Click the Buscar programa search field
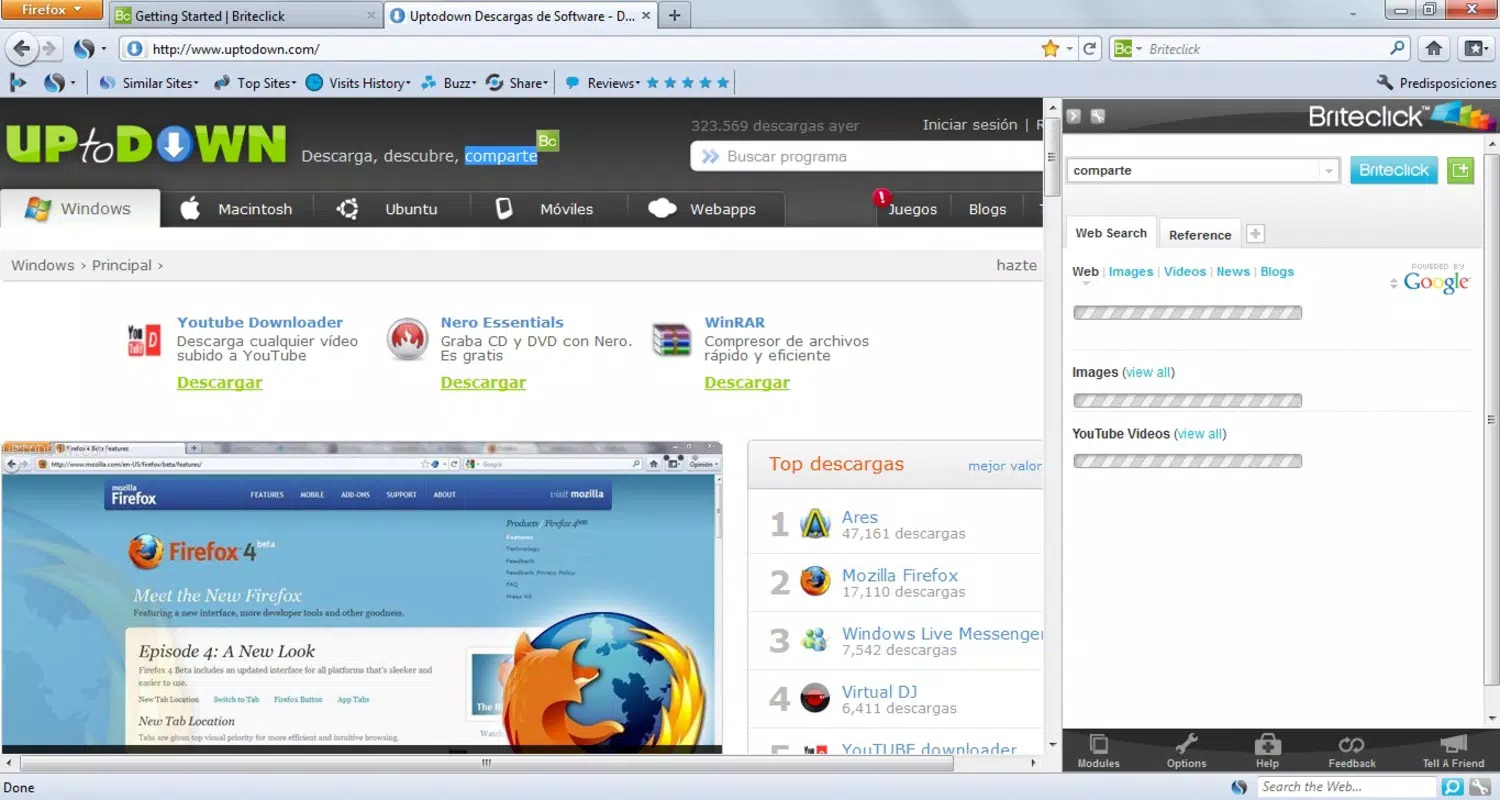 868,157
